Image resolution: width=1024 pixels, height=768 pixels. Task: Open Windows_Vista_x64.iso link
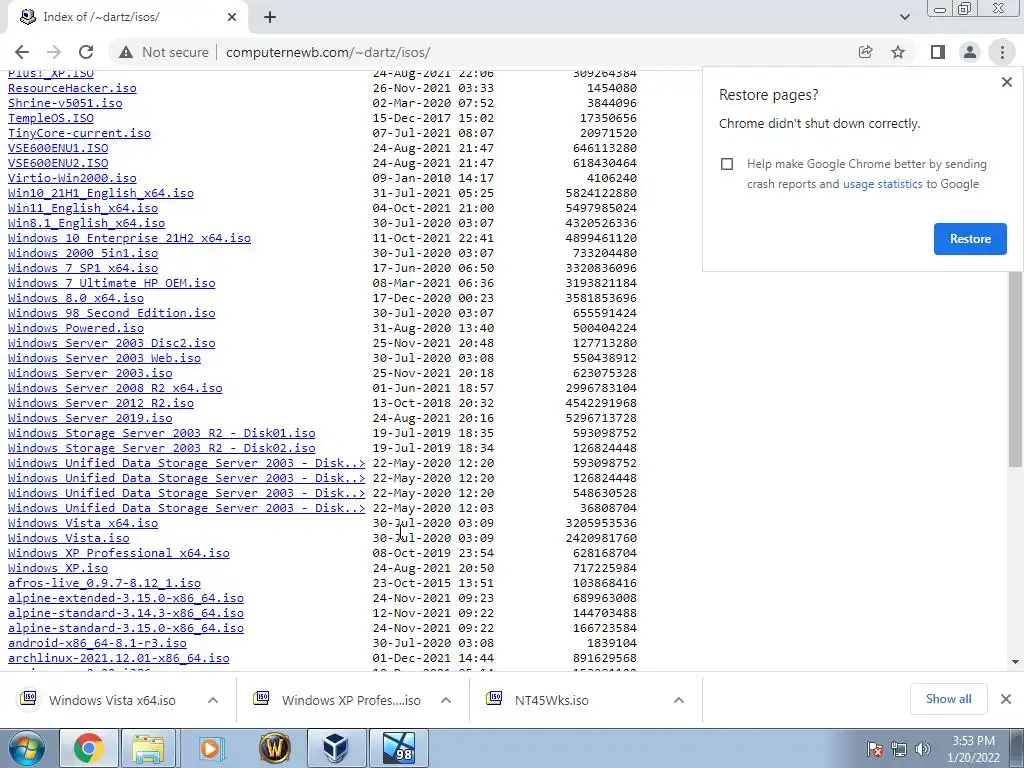tap(83, 523)
